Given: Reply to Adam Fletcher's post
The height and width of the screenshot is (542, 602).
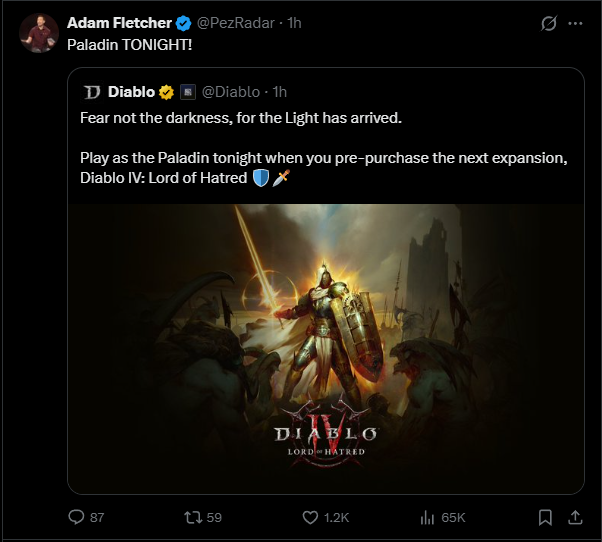Looking at the screenshot, I should pyautogui.click(x=75, y=517).
